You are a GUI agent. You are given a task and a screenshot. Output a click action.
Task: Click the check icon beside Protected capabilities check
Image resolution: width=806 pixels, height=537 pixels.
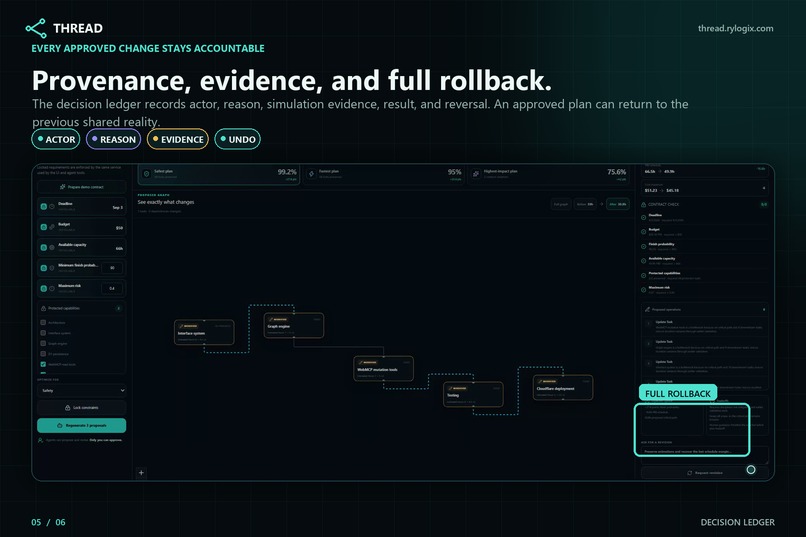pos(644,275)
